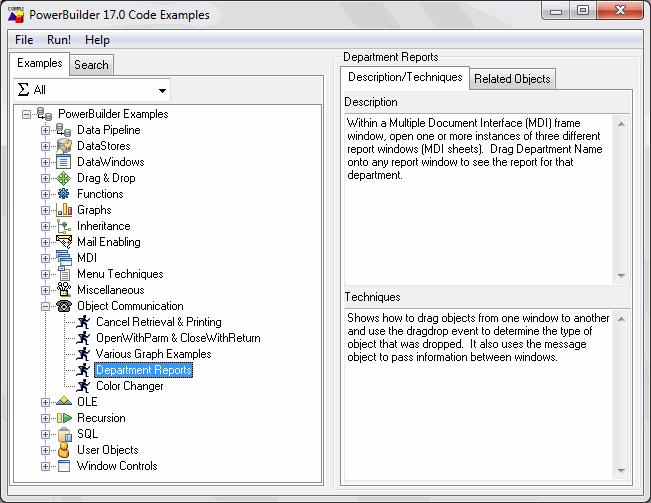Click the DataStores icon in tree
The height and width of the screenshot is (503, 651).
click(x=64, y=146)
